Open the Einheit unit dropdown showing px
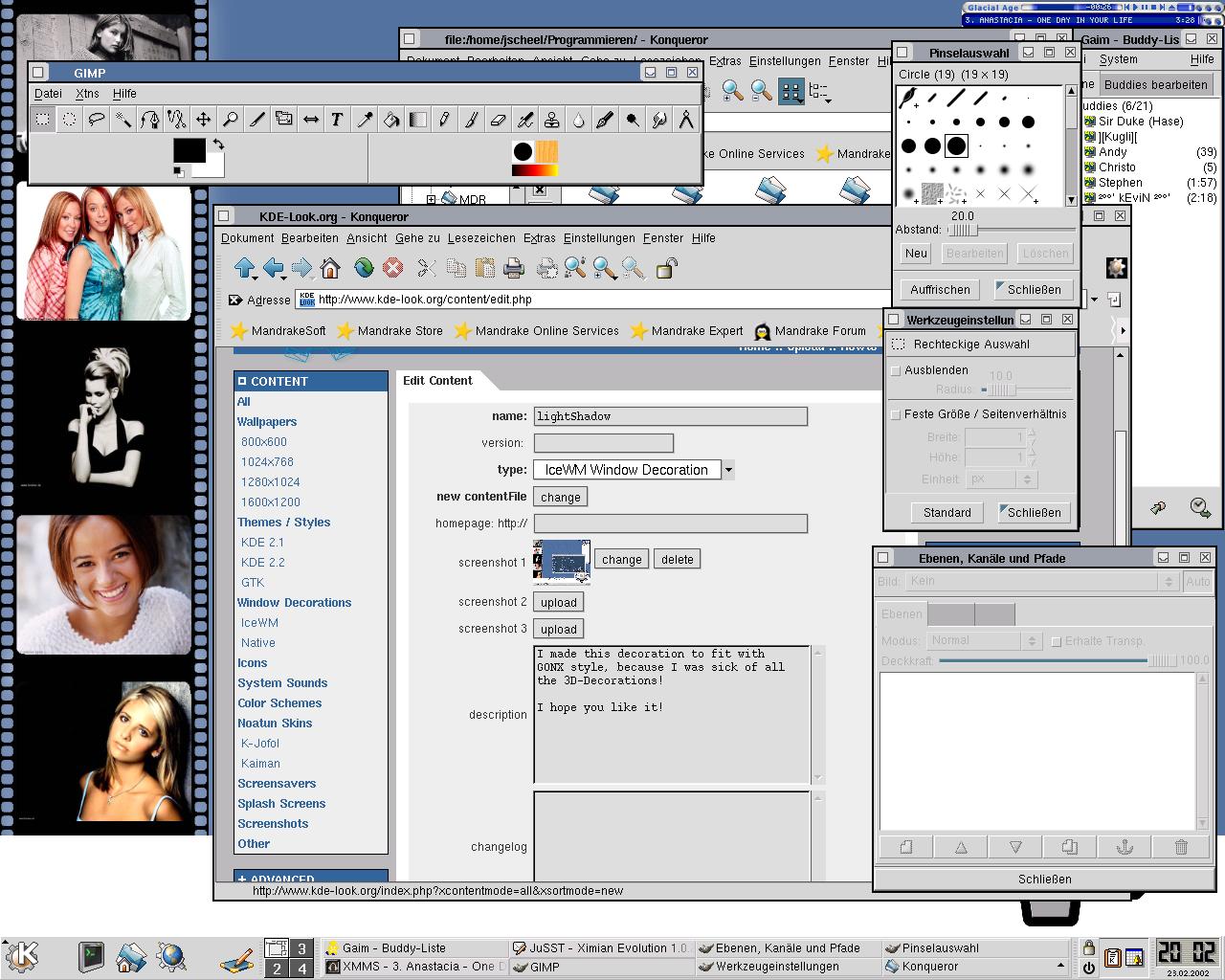 click(1001, 479)
